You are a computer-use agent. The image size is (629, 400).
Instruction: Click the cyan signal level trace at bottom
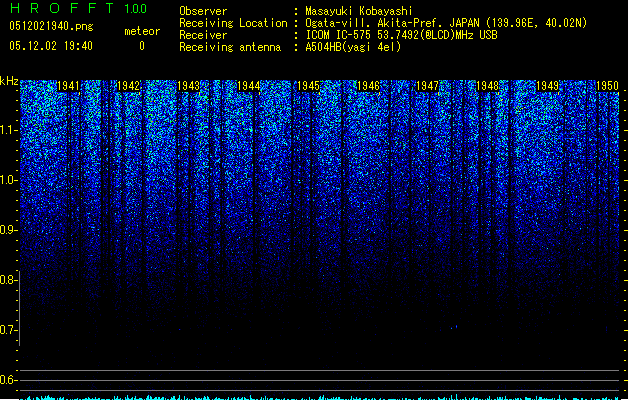point(320,397)
